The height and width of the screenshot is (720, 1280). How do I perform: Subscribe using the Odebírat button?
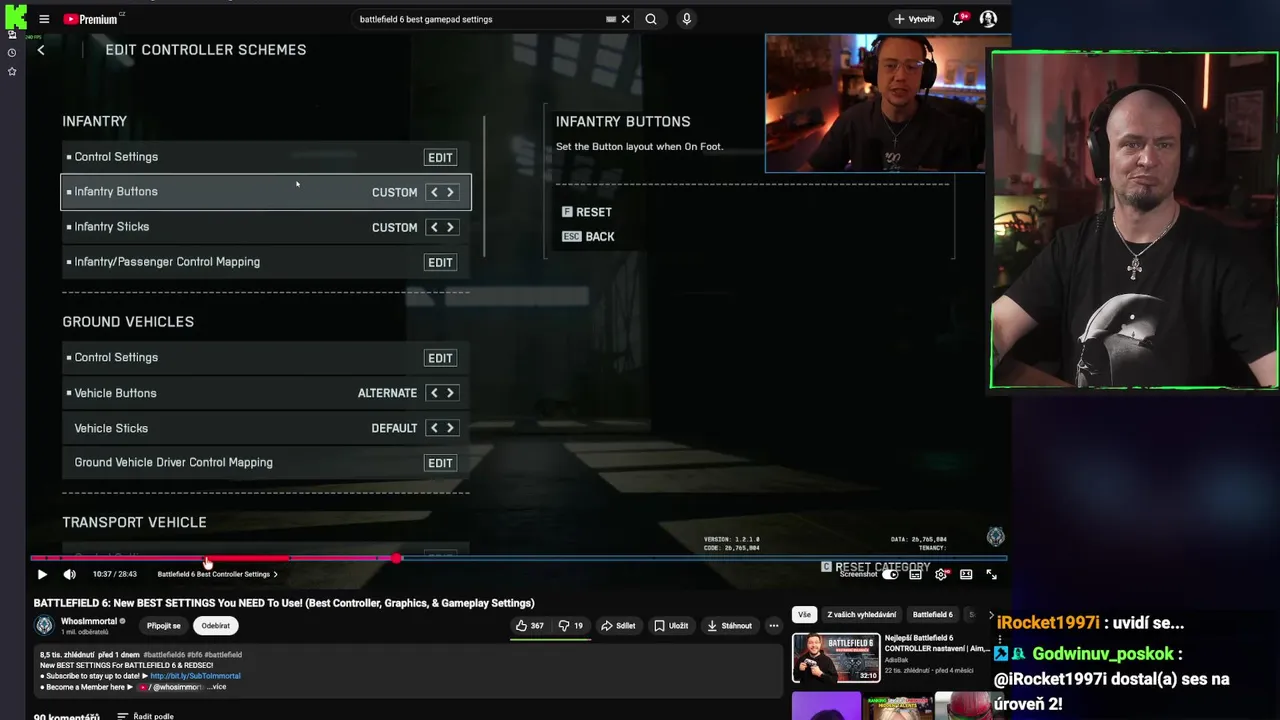(x=215, y=626)
